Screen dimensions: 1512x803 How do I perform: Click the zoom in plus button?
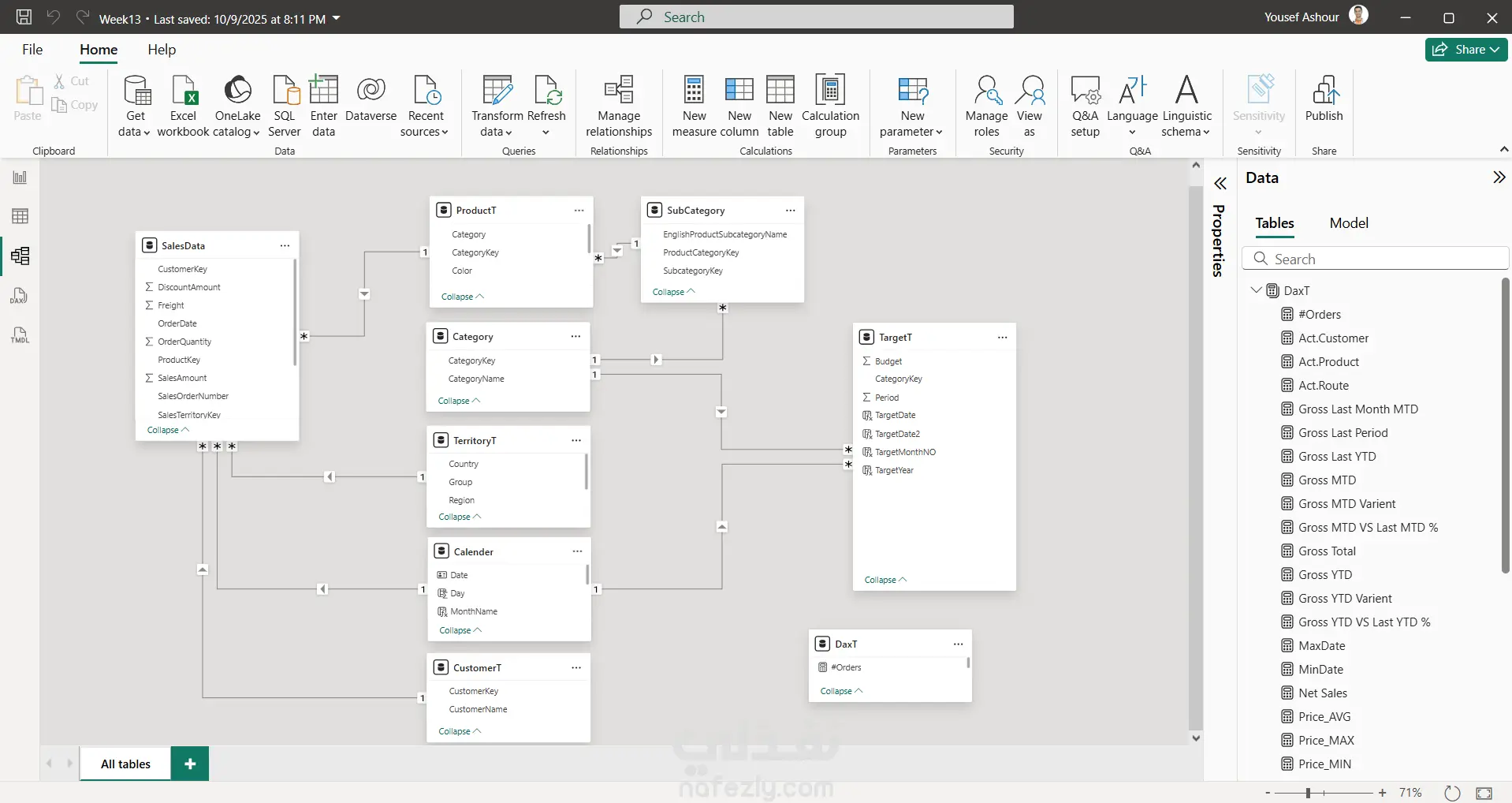[x=1382, y=793]
